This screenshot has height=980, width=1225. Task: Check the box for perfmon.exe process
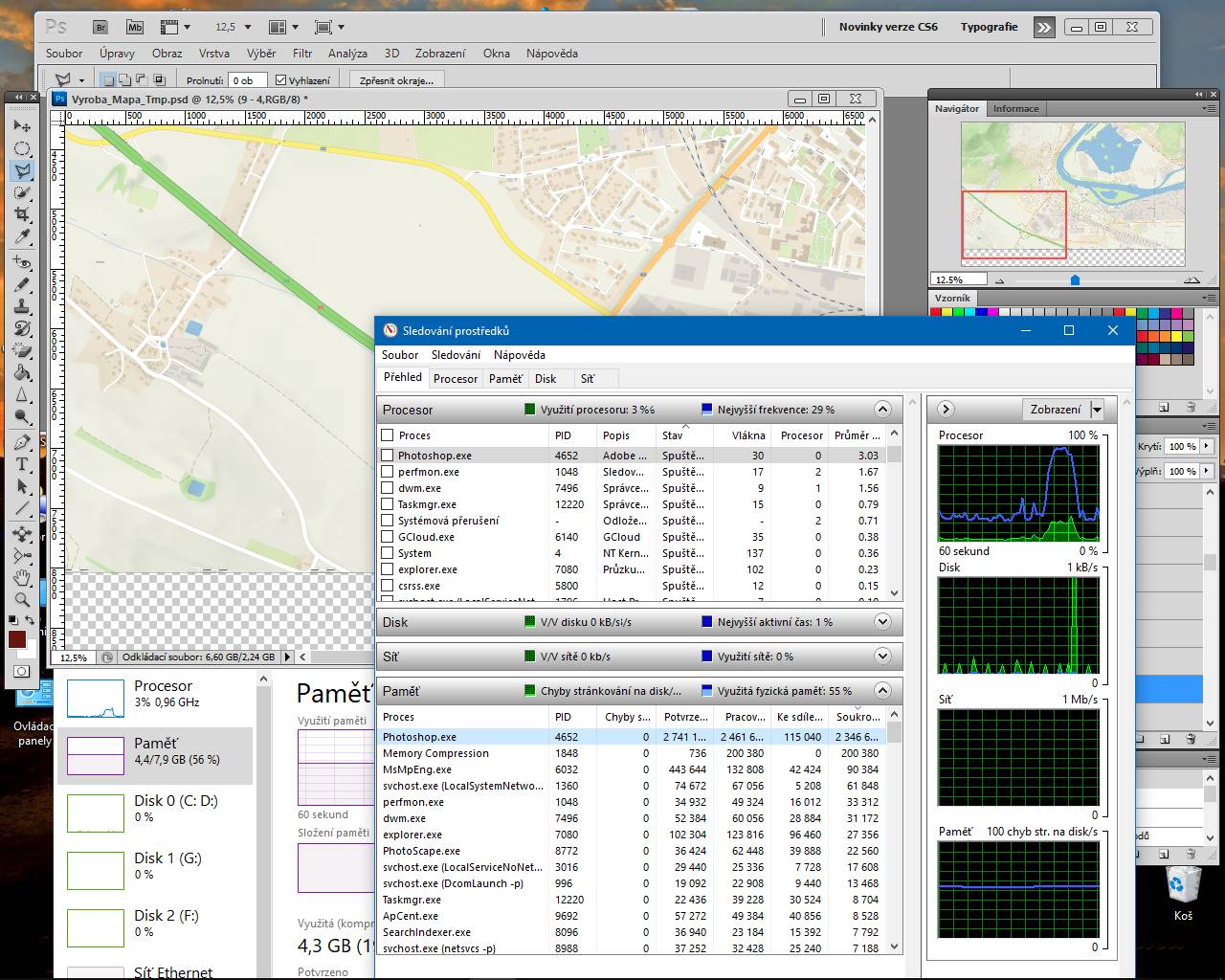click(388, 472)
